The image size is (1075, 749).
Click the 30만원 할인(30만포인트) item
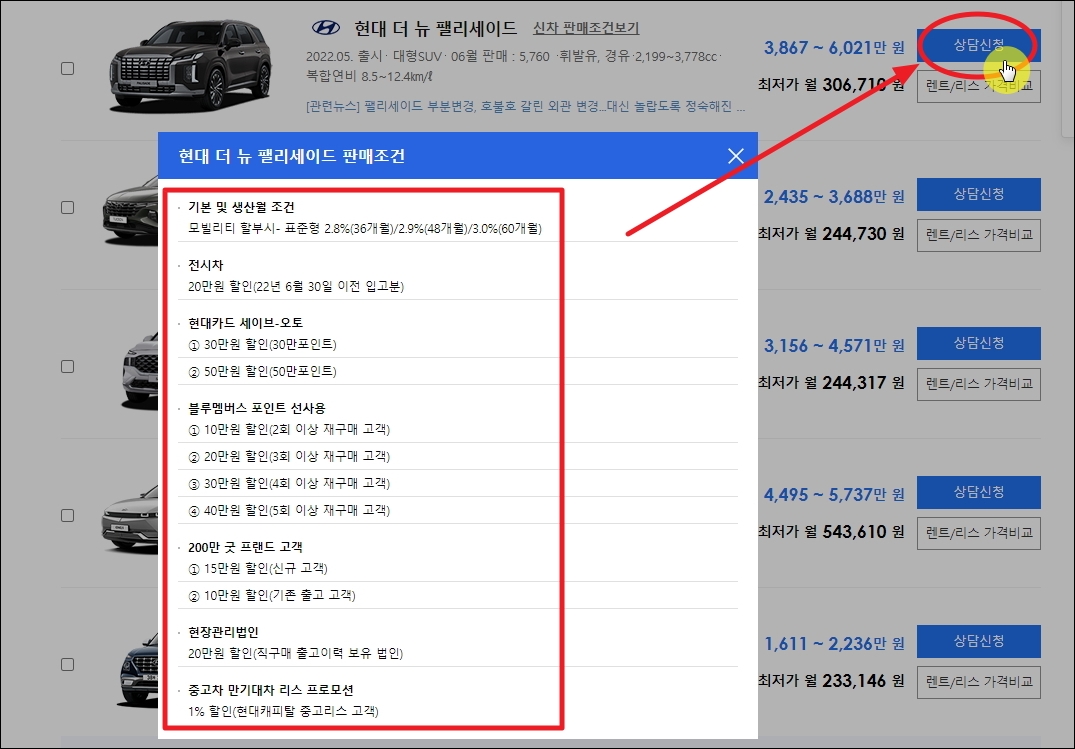262,344
